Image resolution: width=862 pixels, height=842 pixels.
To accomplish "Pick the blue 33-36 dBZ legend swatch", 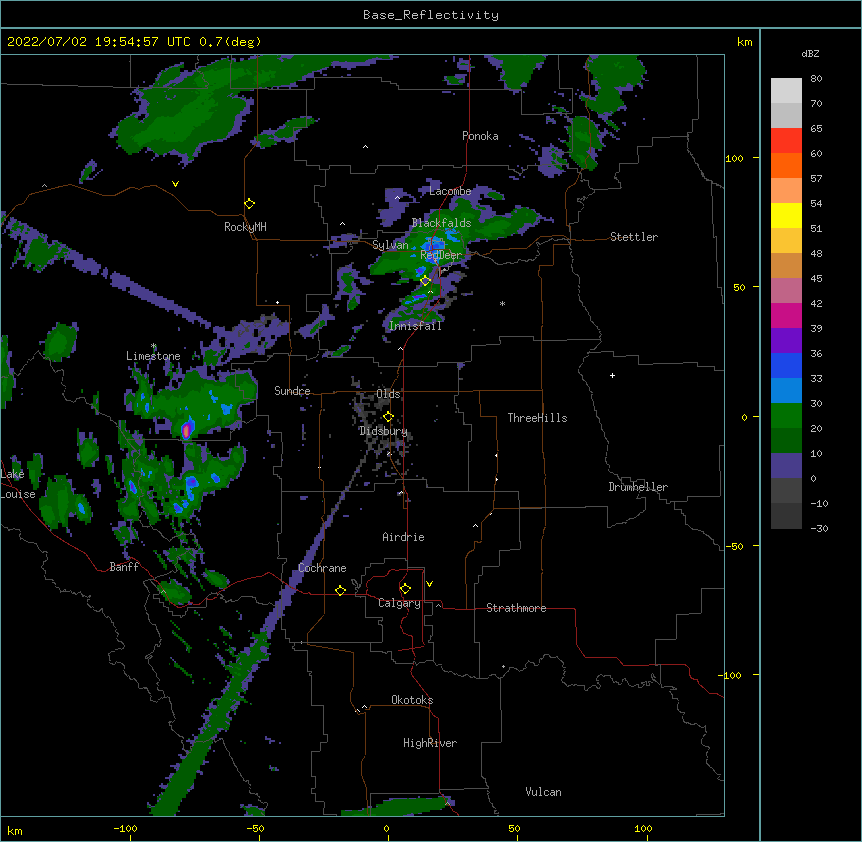I will (786, 365).
